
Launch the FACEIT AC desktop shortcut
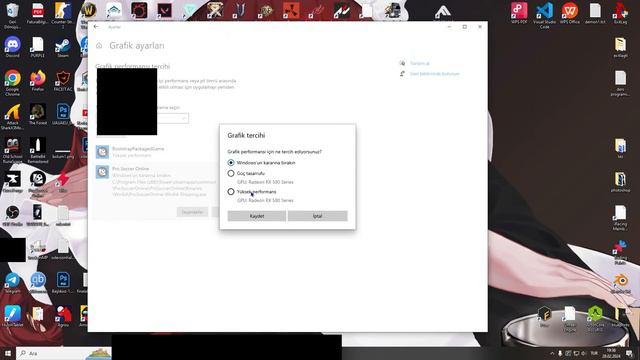pyautogui.click(x=63, y=81)
